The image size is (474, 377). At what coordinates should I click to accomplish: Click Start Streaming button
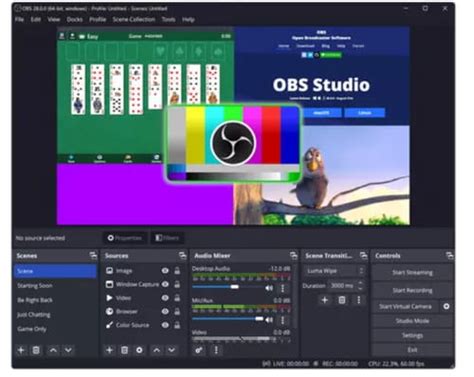(412, 273)
